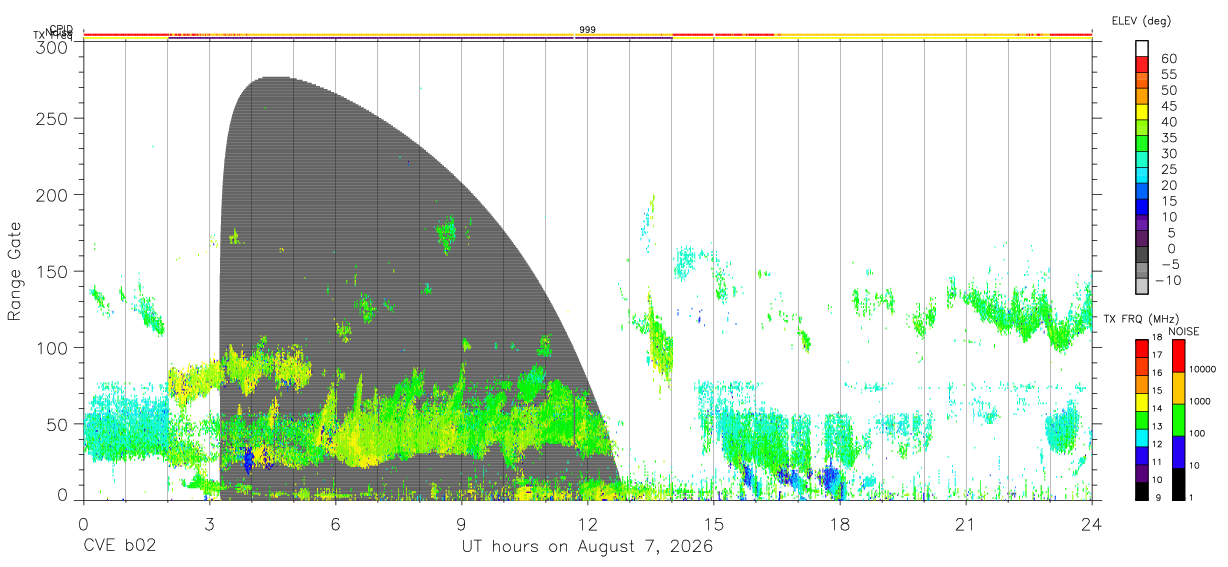The image size is (1228, 567).
Task: Click the '60' elevation scale label
Action: [1169, 59]
